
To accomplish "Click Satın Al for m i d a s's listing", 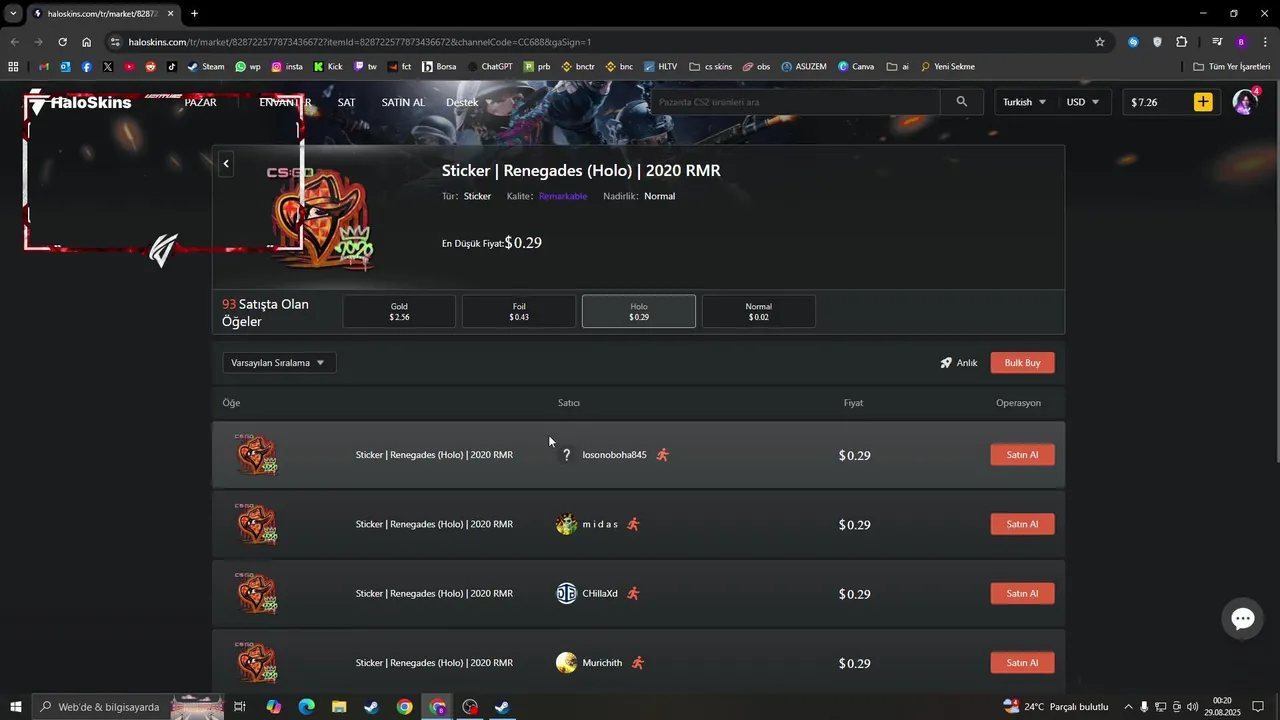I will [x=1022, y=524].
